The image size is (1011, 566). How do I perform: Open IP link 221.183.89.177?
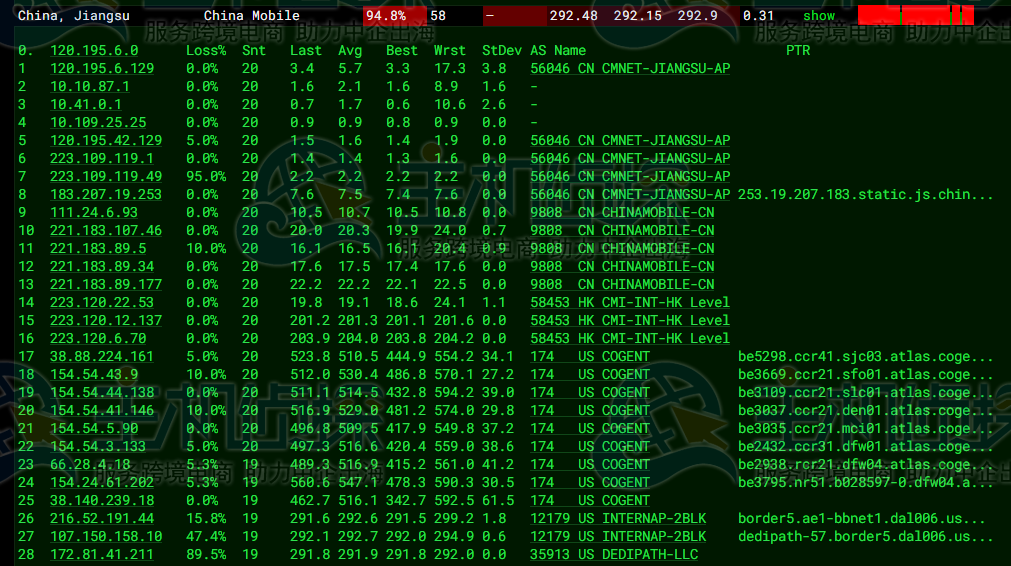click(x=106, y=285)
